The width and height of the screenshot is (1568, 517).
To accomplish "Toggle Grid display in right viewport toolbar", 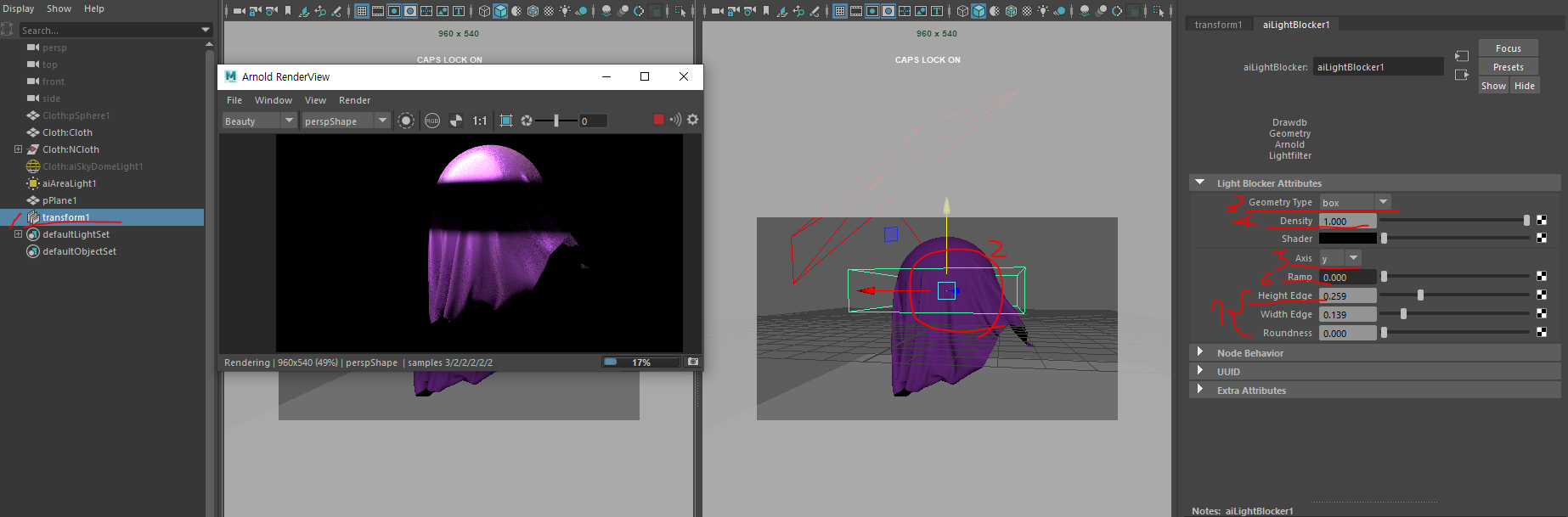I will pyautogui.click(x=840, y=11).
